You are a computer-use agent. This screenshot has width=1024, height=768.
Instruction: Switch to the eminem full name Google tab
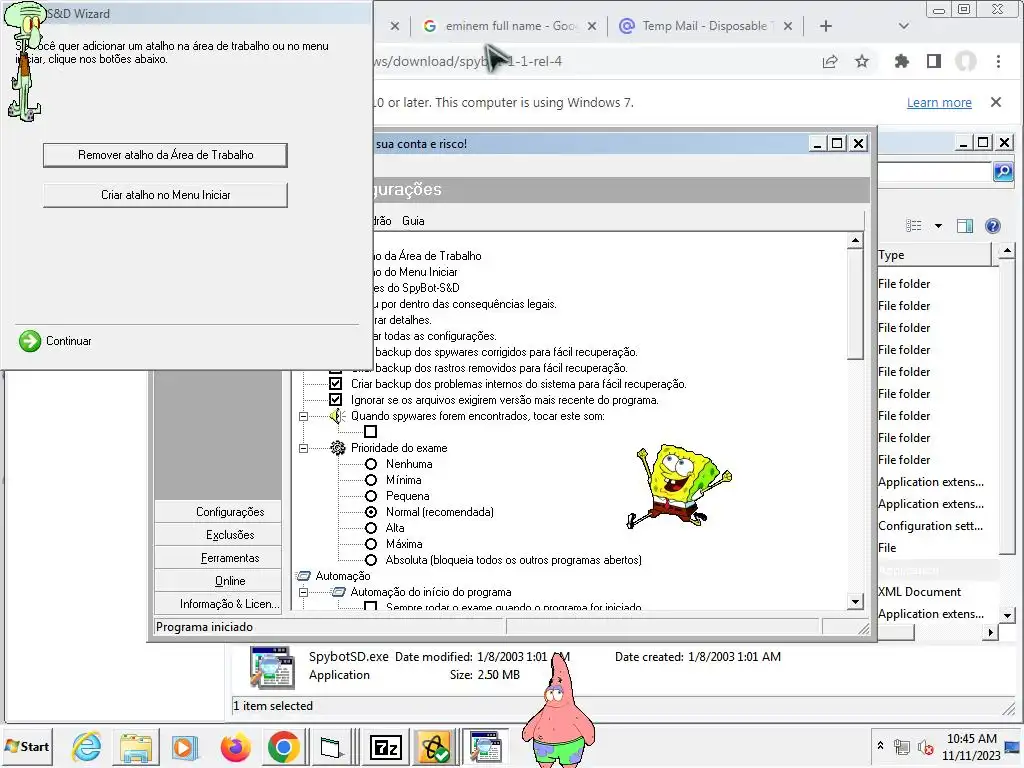[x=501, y=26]
